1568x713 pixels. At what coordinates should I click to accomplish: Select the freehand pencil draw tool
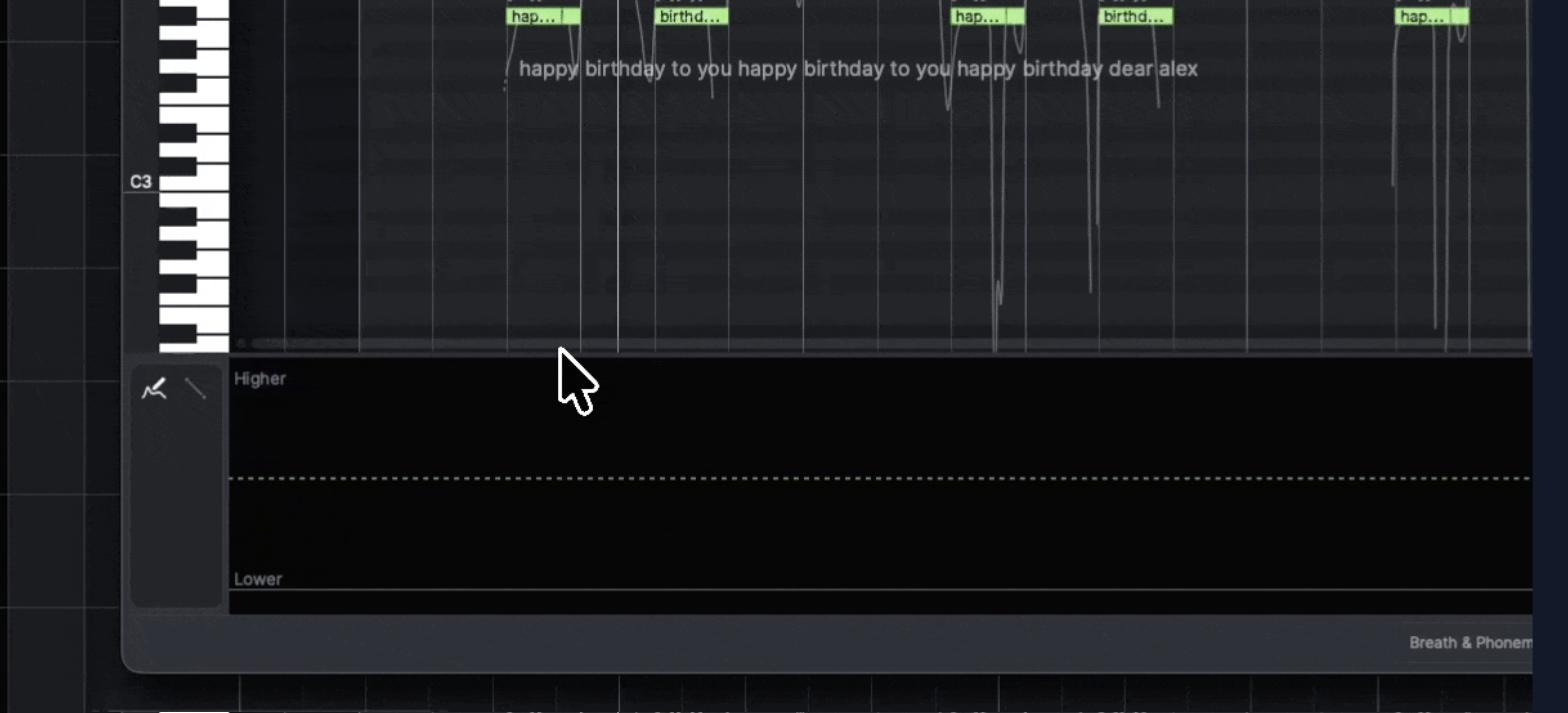point(154,389)
